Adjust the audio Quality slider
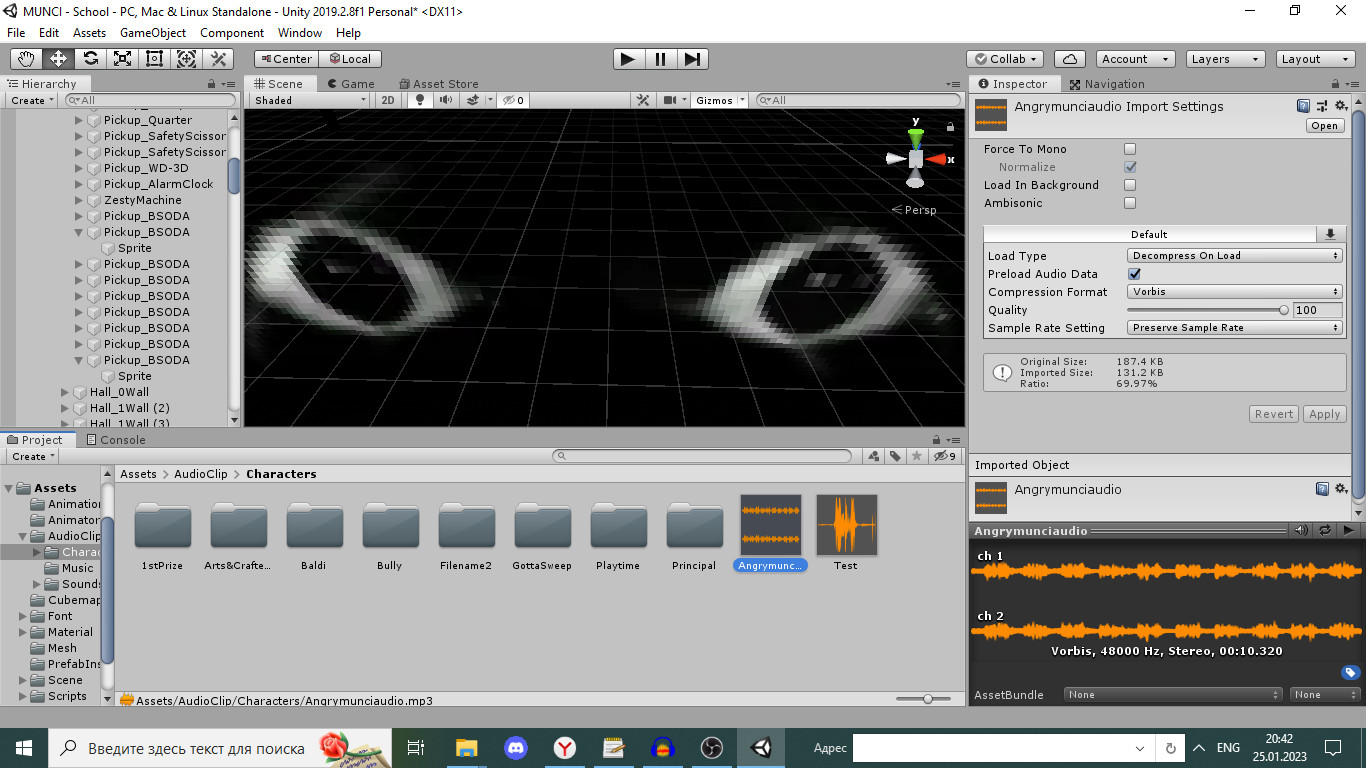 [1283, 310]
